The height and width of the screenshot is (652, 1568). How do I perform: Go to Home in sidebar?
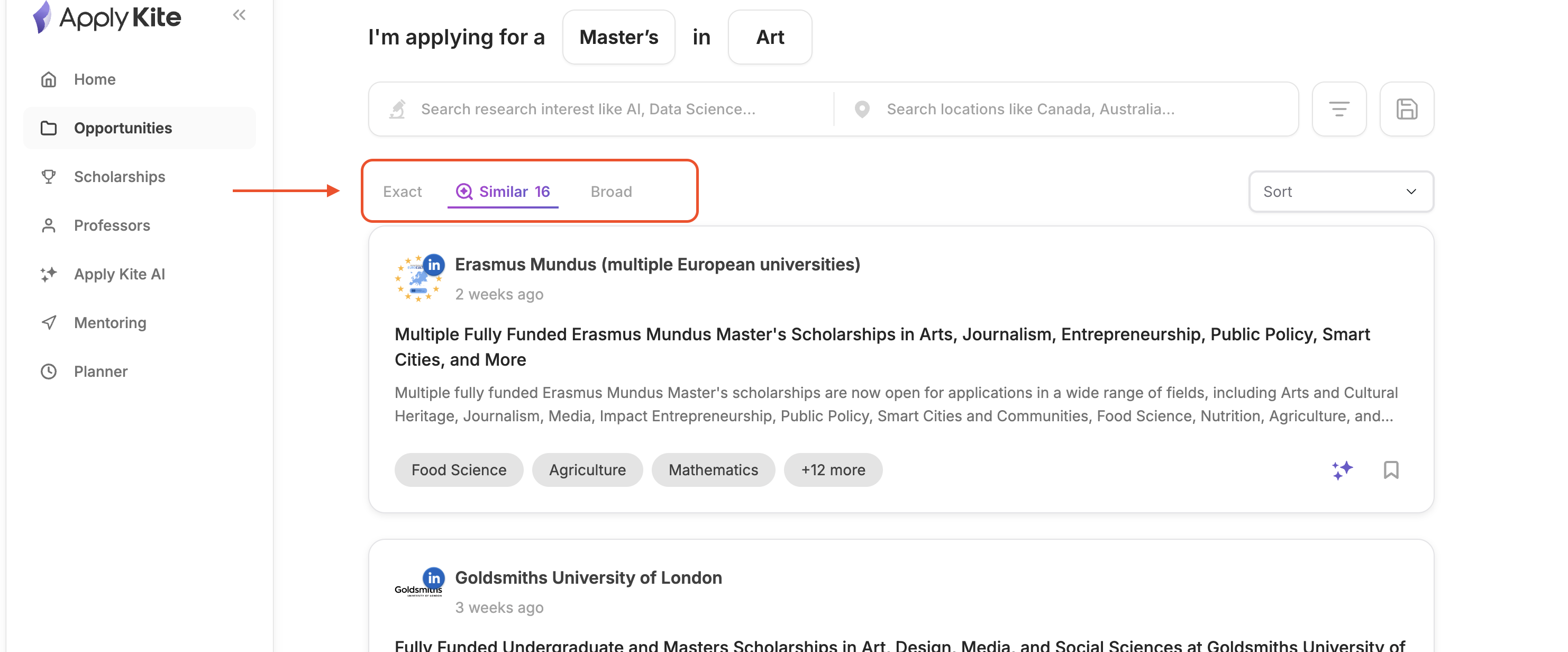click(x=94, y=79)
